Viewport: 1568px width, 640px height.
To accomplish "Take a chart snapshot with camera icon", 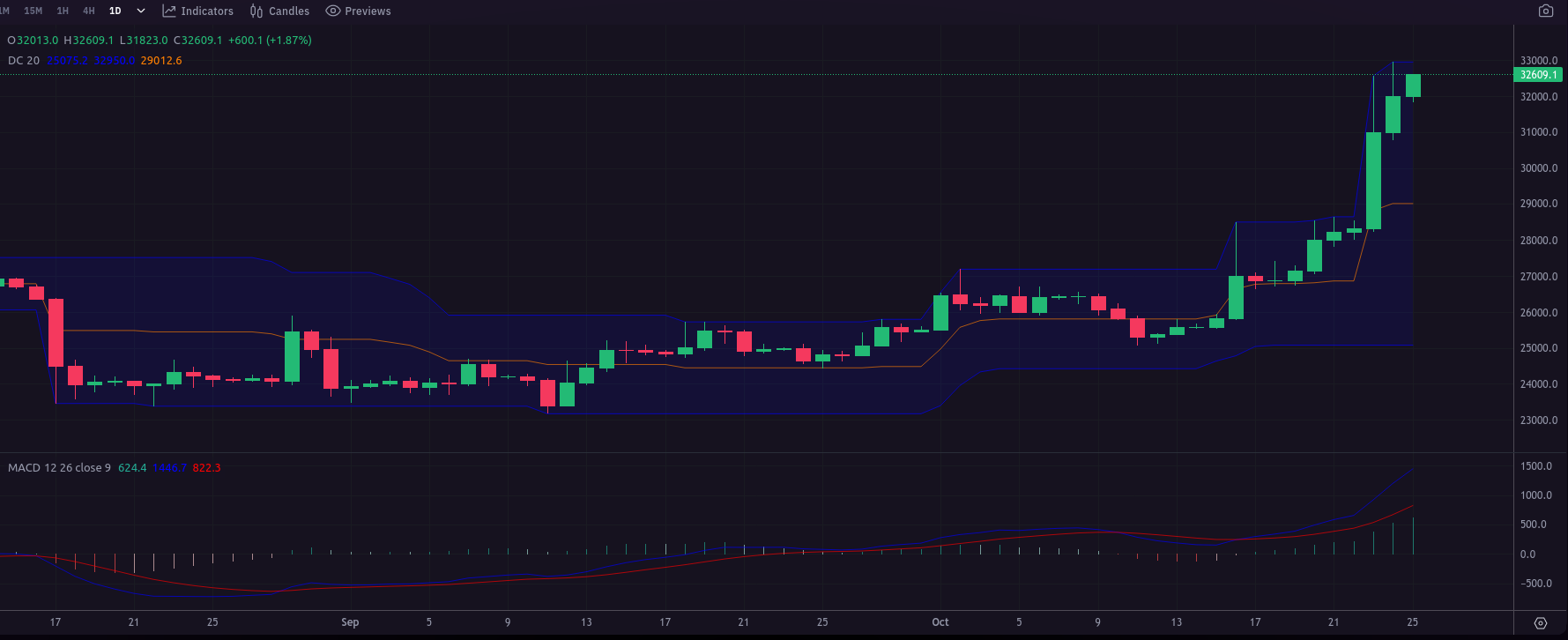I will (1546, 11).
